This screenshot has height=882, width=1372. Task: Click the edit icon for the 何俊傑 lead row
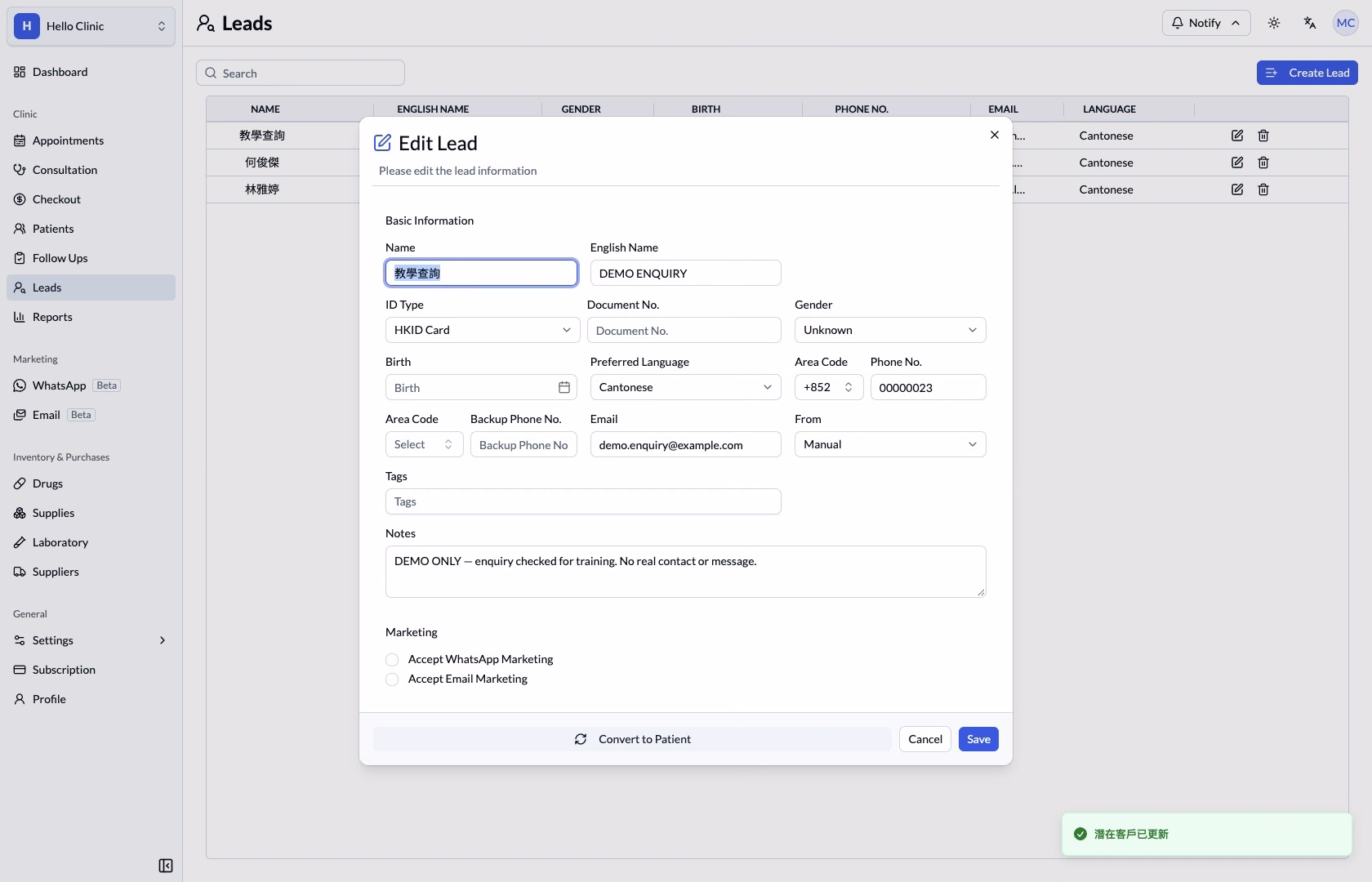[1237, 163]
